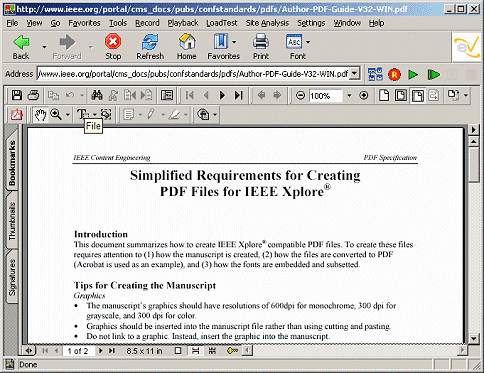The image size is (484, 373).
Task: Toggle the navigation pane icon
Action: (x=167, y=96)
